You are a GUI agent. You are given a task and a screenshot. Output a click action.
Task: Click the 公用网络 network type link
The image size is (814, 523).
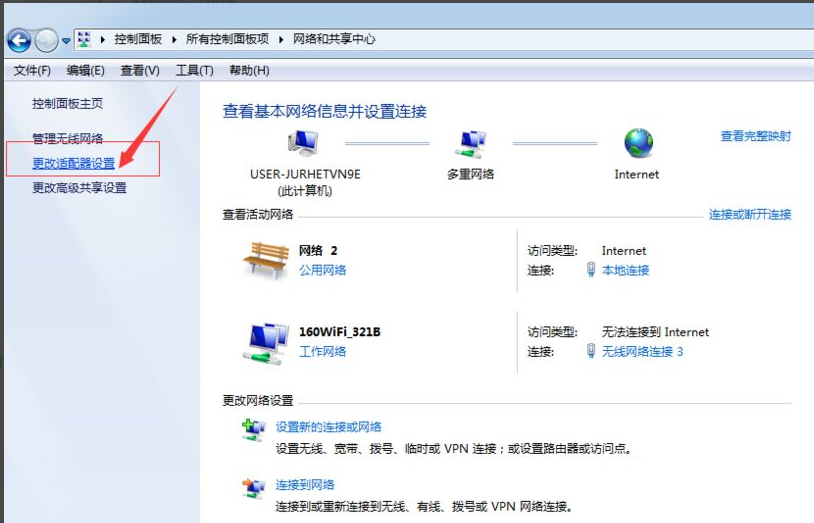point(322,270)
